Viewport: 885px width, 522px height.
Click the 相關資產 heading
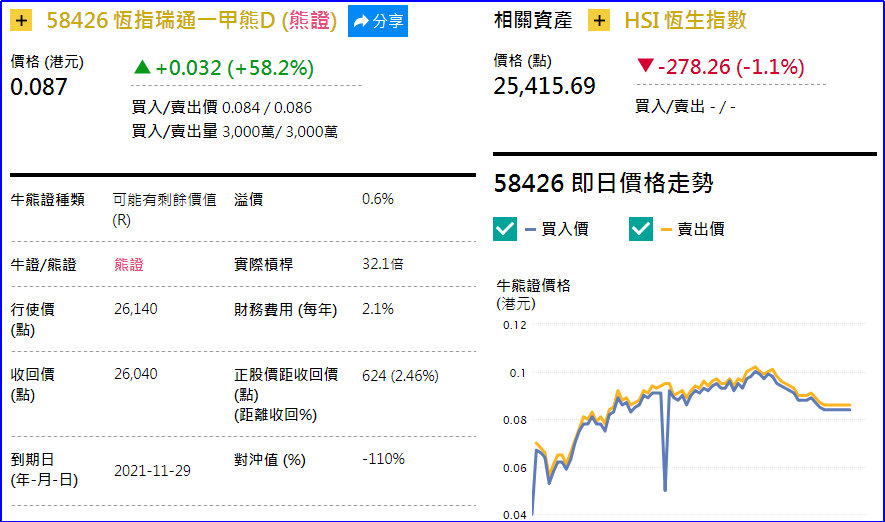coord(533,20)
